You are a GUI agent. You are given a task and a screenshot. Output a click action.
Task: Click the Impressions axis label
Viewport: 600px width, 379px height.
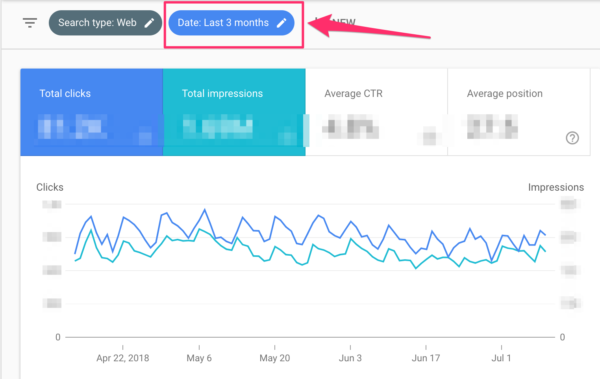[x=556, y=187]
